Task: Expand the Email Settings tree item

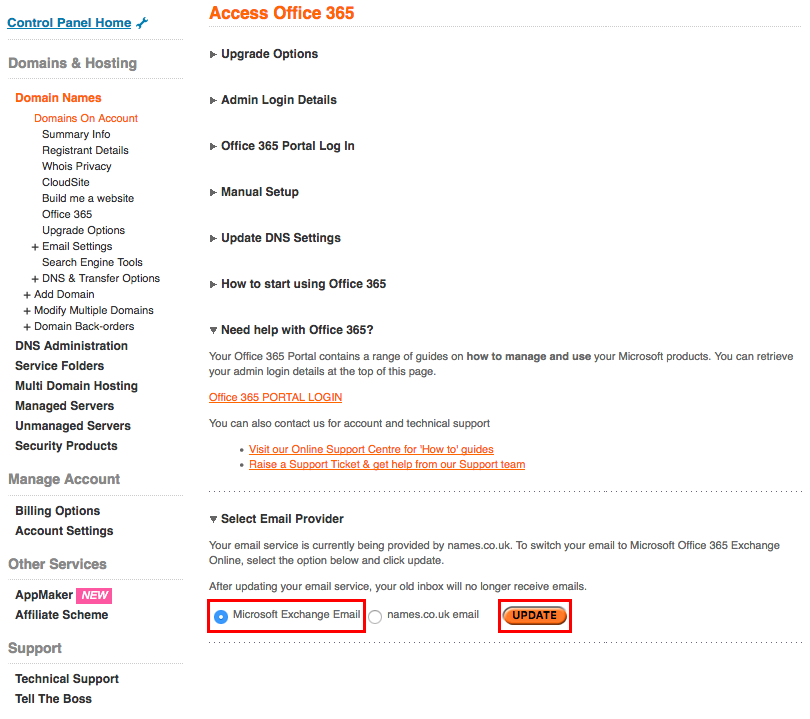Action: (35, 247)
